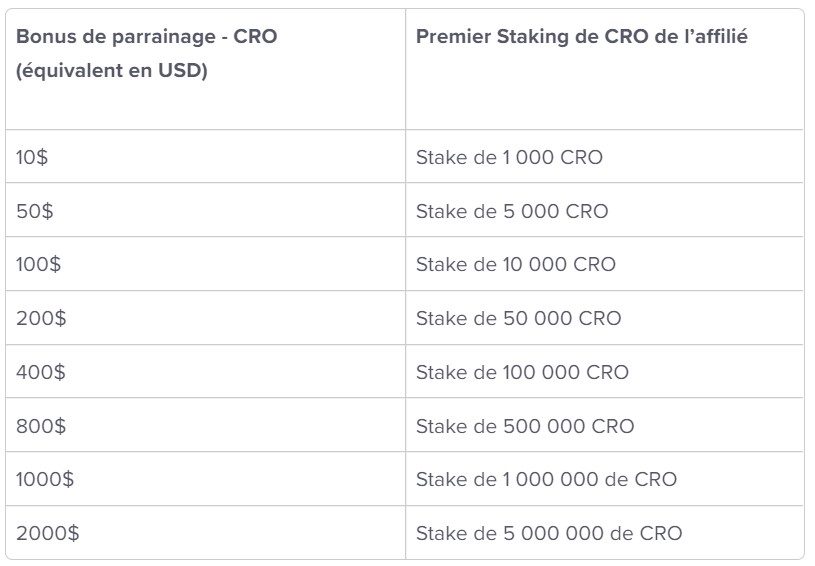Select the 2000$ bonus cell
This screenshot has width=815, height=566.
point(205,533)
